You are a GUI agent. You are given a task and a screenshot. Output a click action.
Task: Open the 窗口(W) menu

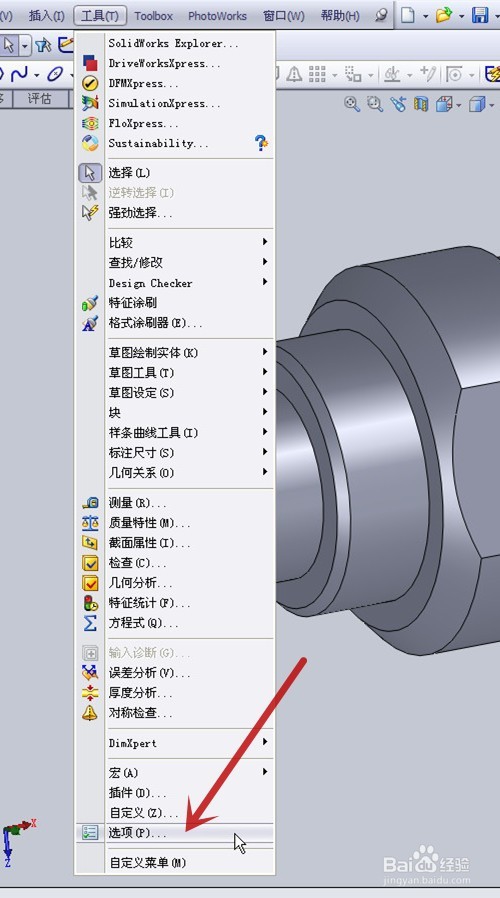coord(284,15)
